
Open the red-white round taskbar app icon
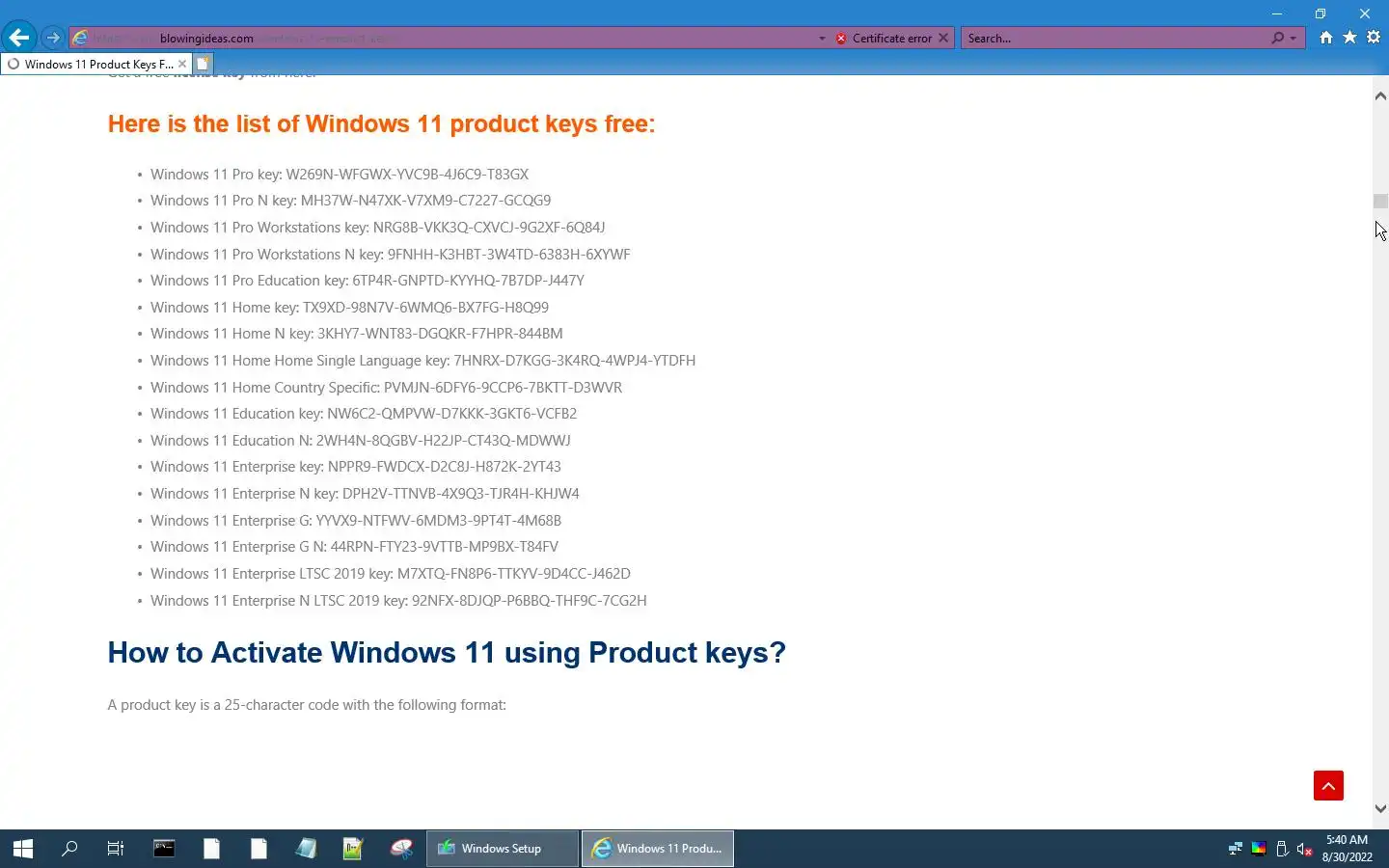(401, 849)
